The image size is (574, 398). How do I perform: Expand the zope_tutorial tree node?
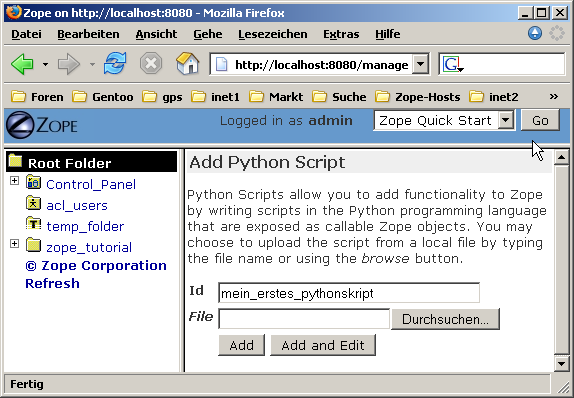point(14,243)
